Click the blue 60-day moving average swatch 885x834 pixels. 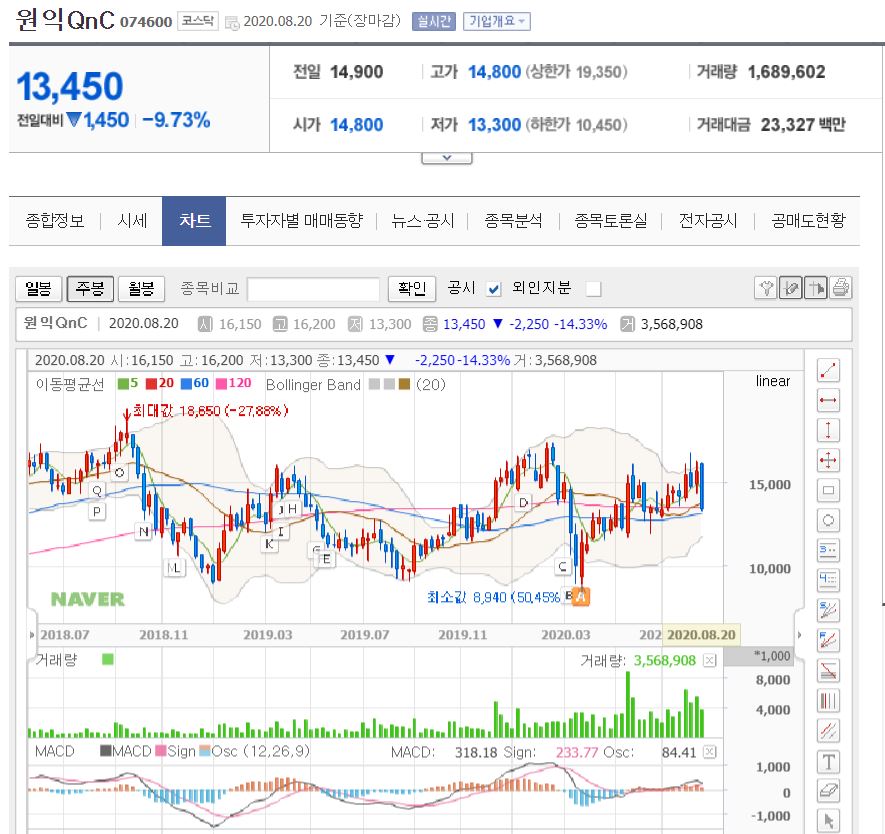click(x=186, y=384)
